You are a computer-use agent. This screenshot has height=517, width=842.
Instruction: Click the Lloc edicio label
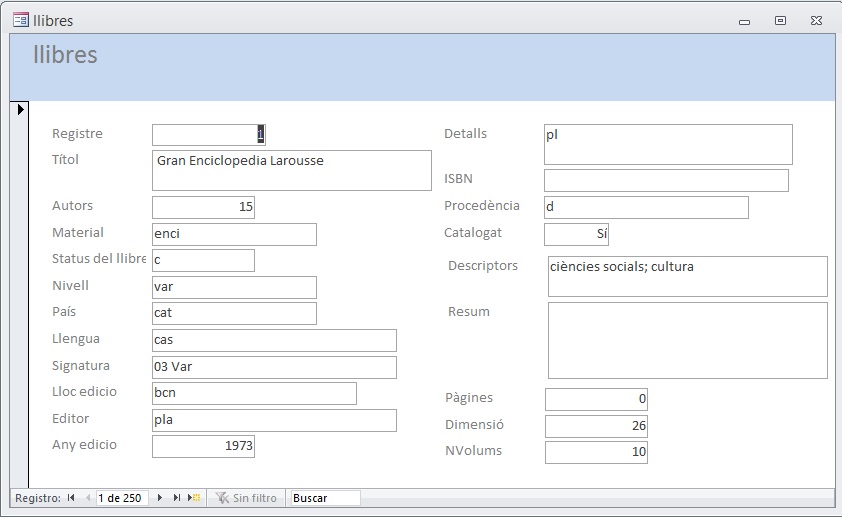pos(84,391)
